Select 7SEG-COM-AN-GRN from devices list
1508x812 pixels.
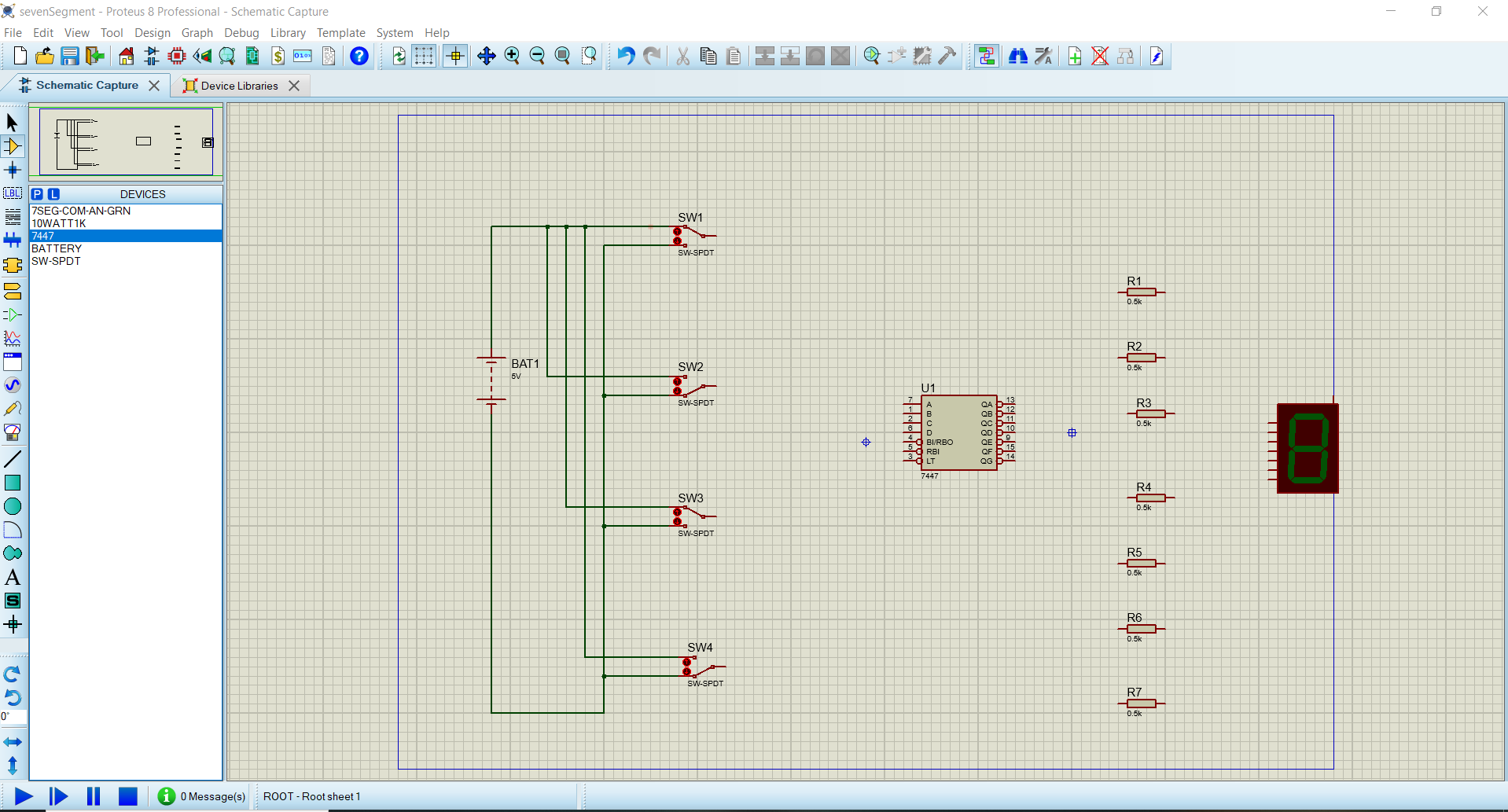click(x=81, y=211)
